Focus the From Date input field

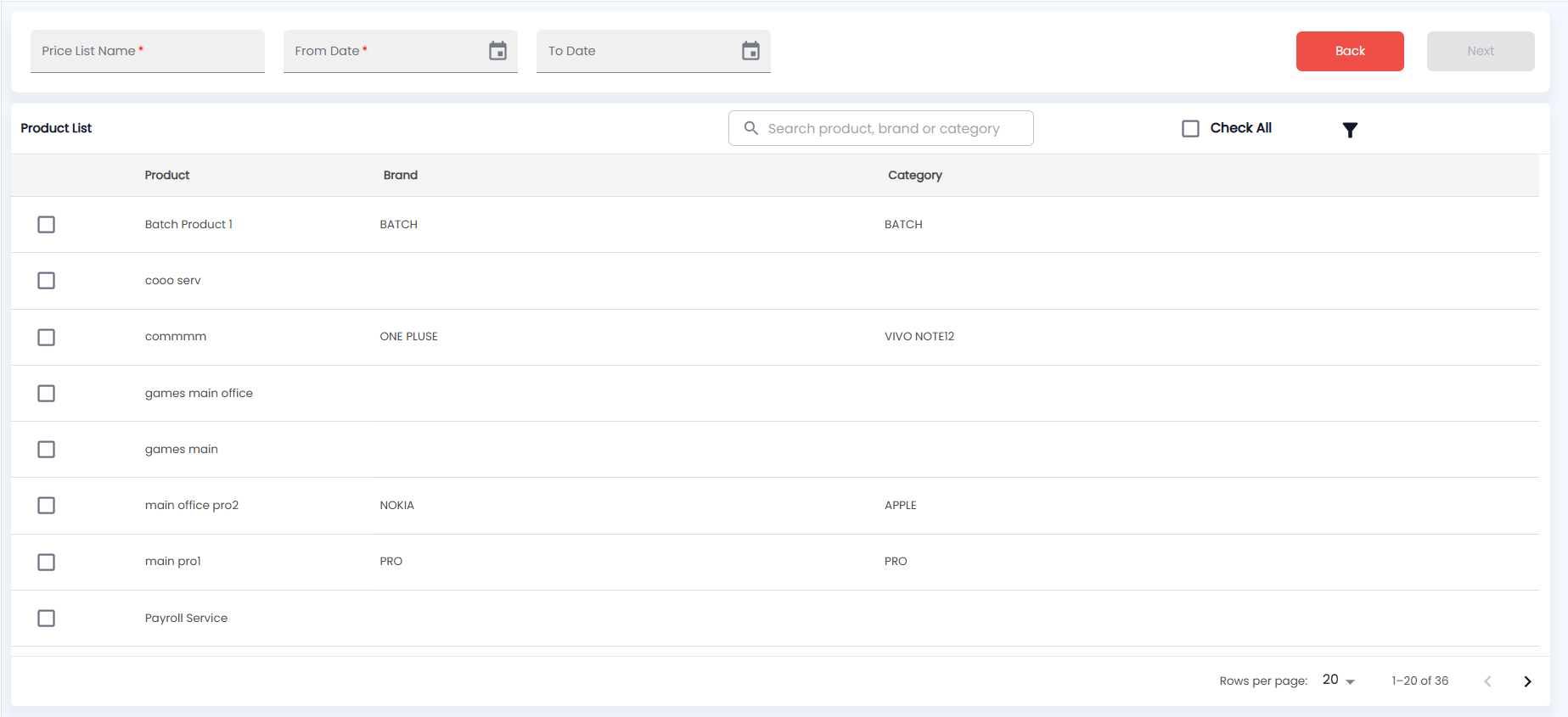pos(401,51)
